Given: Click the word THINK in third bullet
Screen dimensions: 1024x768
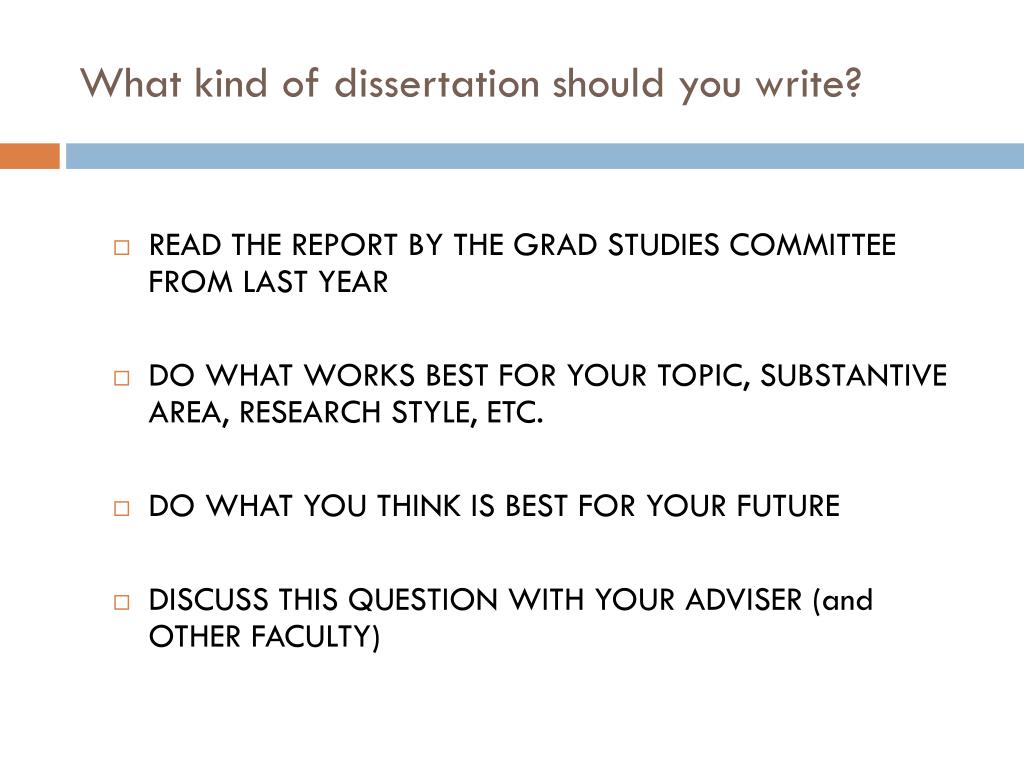Looking at the screenshot, I should coord(419,507).
